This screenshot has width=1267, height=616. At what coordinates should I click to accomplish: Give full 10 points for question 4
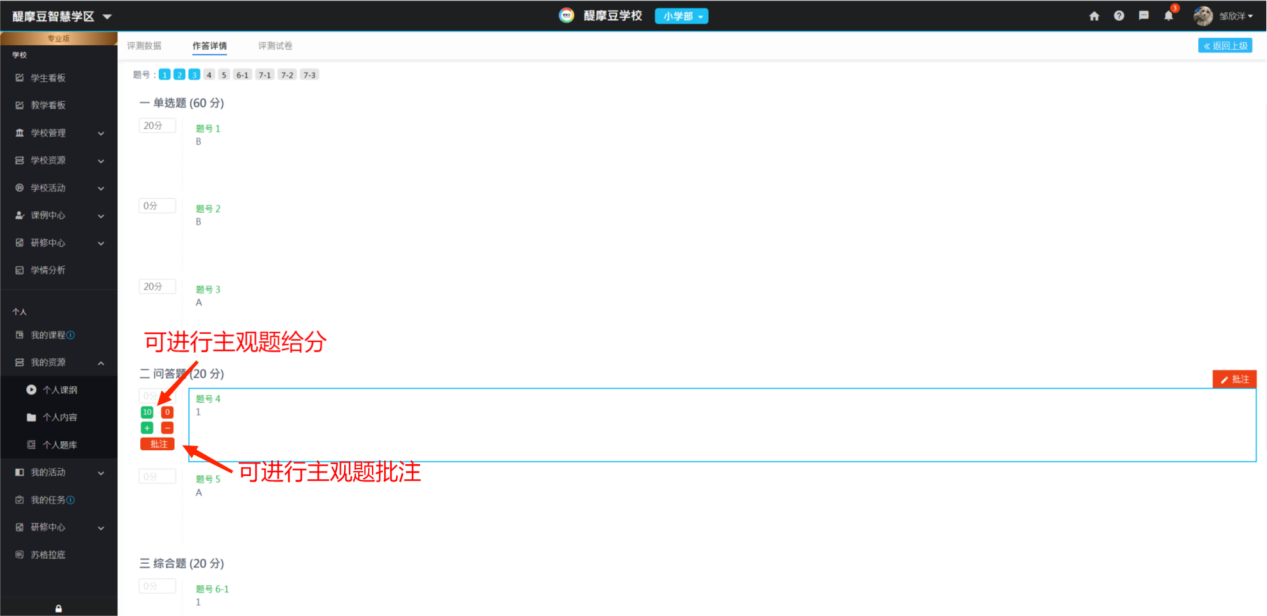click(147, 412)
